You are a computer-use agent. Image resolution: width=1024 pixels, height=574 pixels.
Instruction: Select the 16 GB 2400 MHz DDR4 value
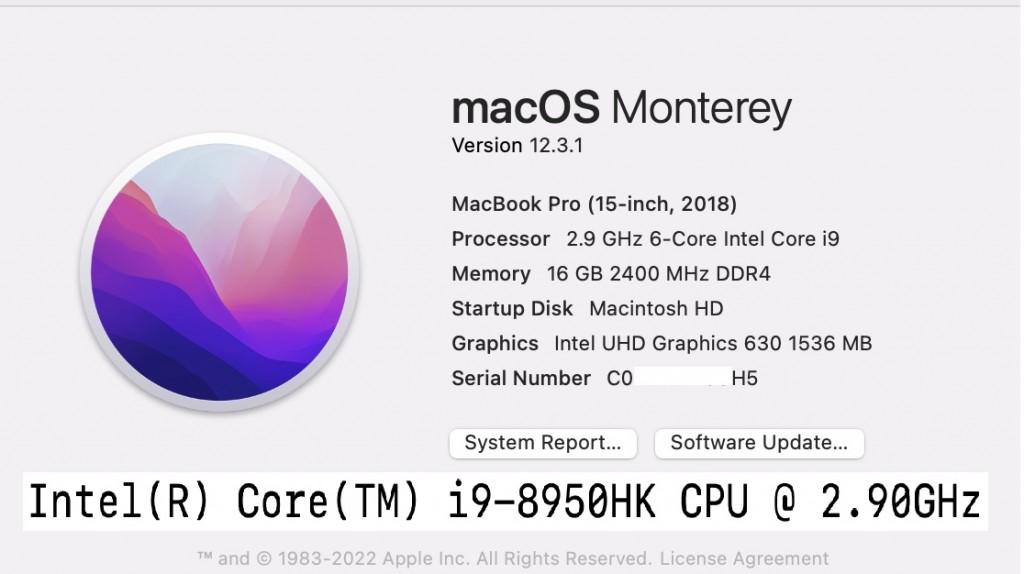pos(658,274)
